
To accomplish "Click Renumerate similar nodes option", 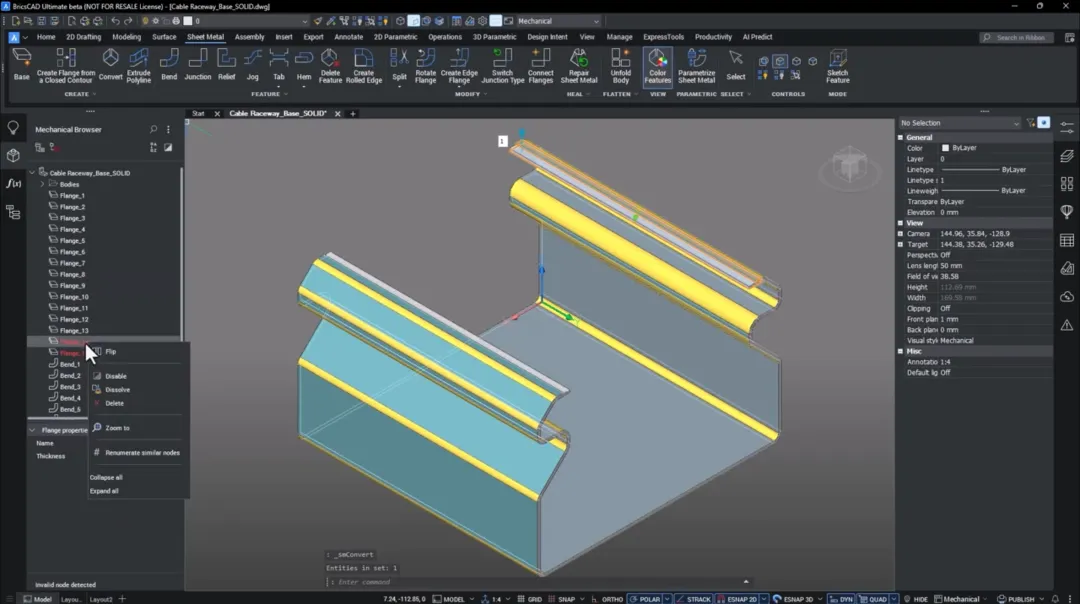I will [x=143, y=452].
